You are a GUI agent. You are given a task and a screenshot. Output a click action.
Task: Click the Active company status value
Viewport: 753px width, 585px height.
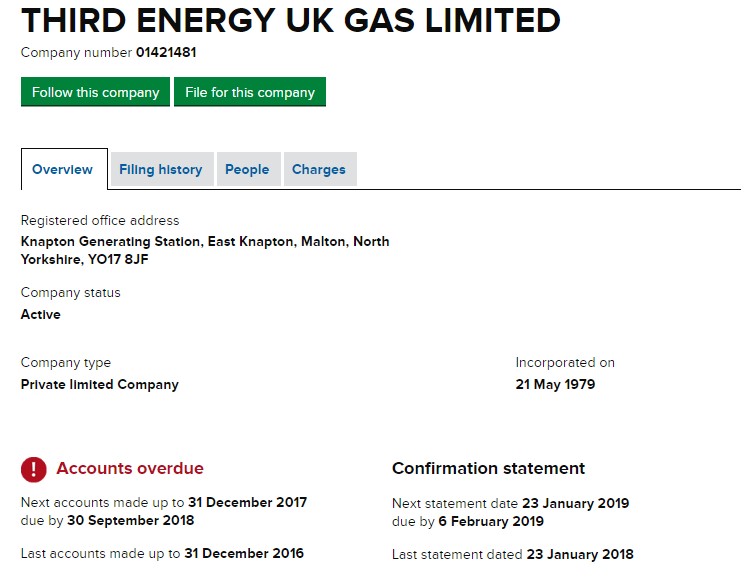(x=41, y=314)
